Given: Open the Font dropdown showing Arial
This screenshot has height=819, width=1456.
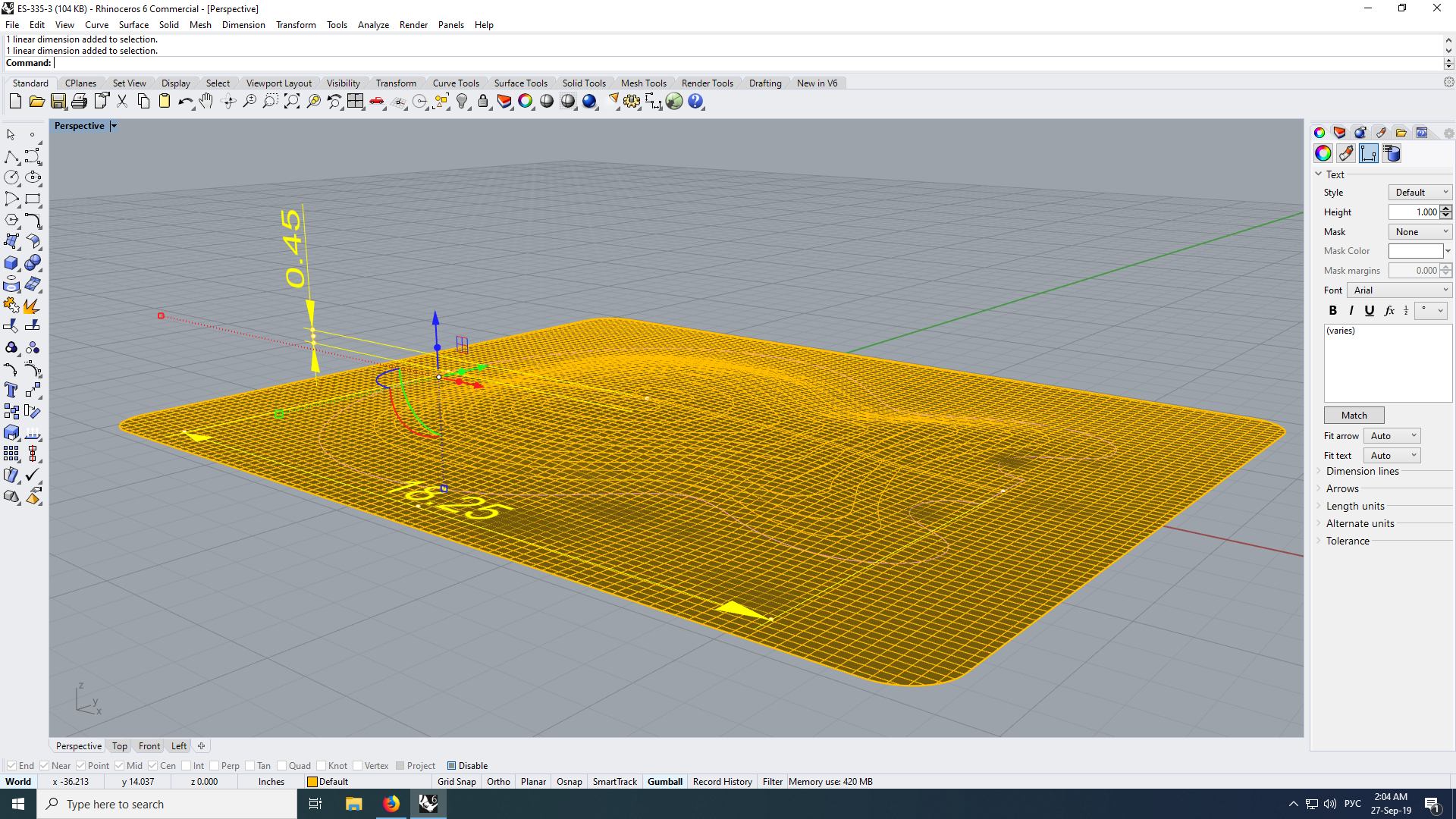Looking at the screenshot, I should (1400, 290).
